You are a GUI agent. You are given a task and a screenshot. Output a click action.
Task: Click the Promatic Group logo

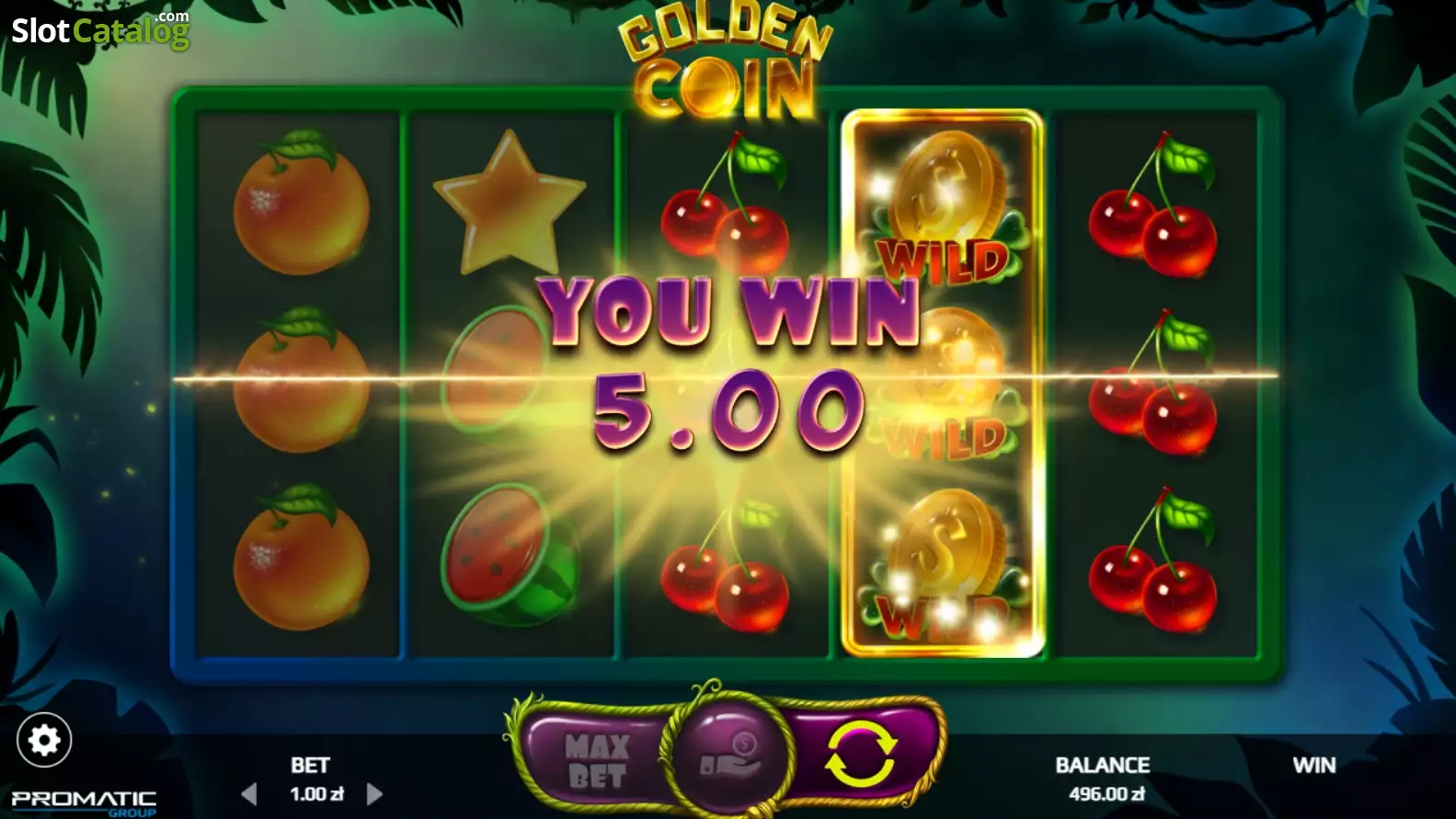pos(84,802)
